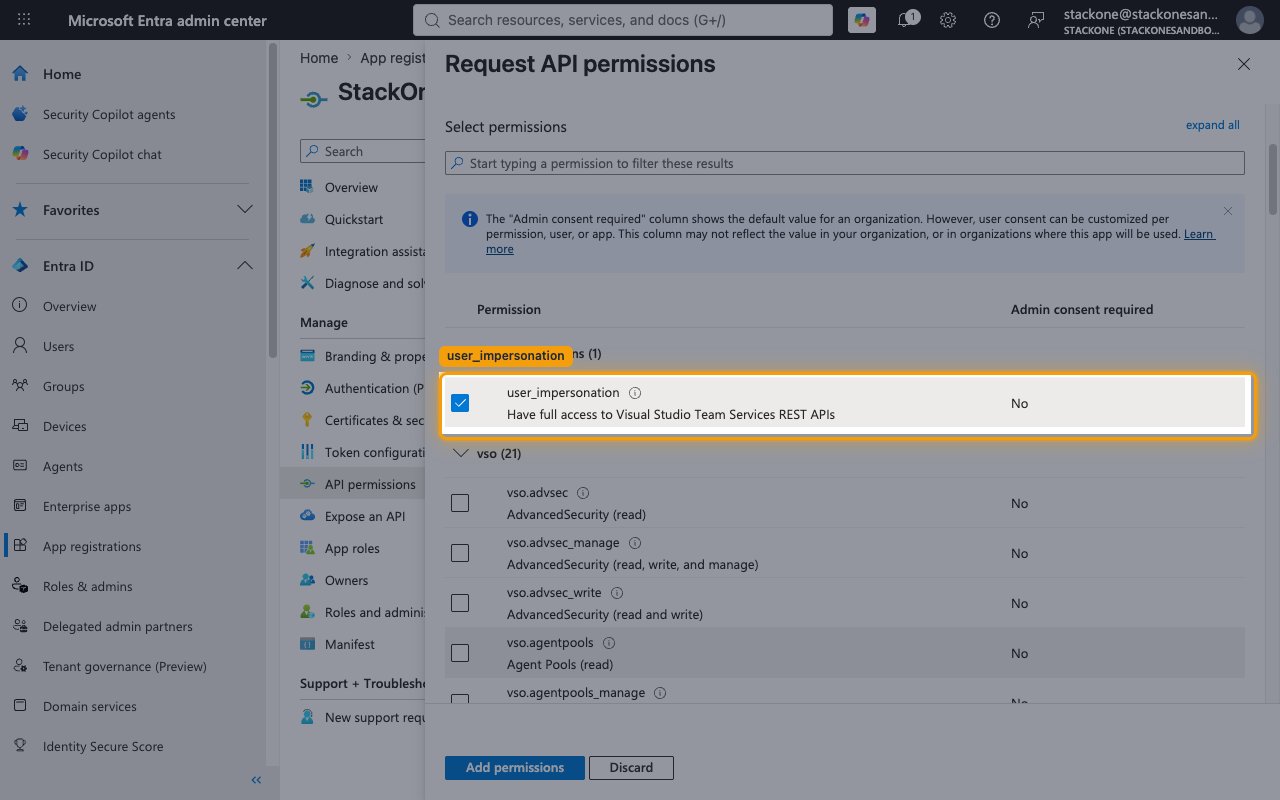Image resolution: width=1280 pixels, height=800 pixels.
Task: Open the app launcher waffle icon
Action: coord(24,20)
